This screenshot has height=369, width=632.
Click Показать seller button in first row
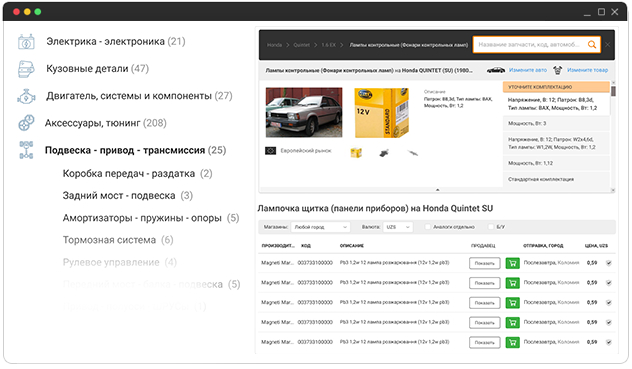coord(484,263)
